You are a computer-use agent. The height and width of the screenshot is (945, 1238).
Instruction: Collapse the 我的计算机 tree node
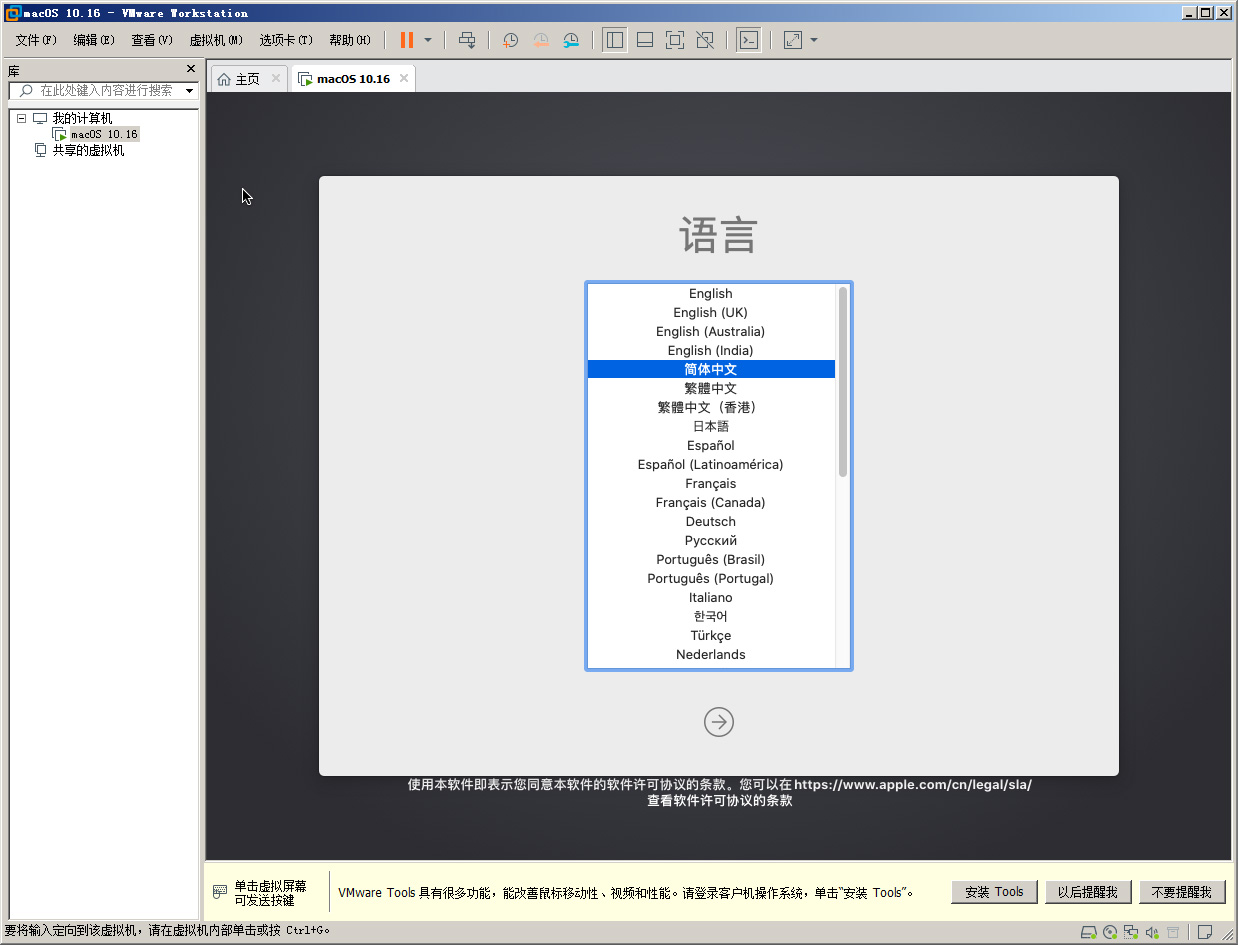coord(21,118)
